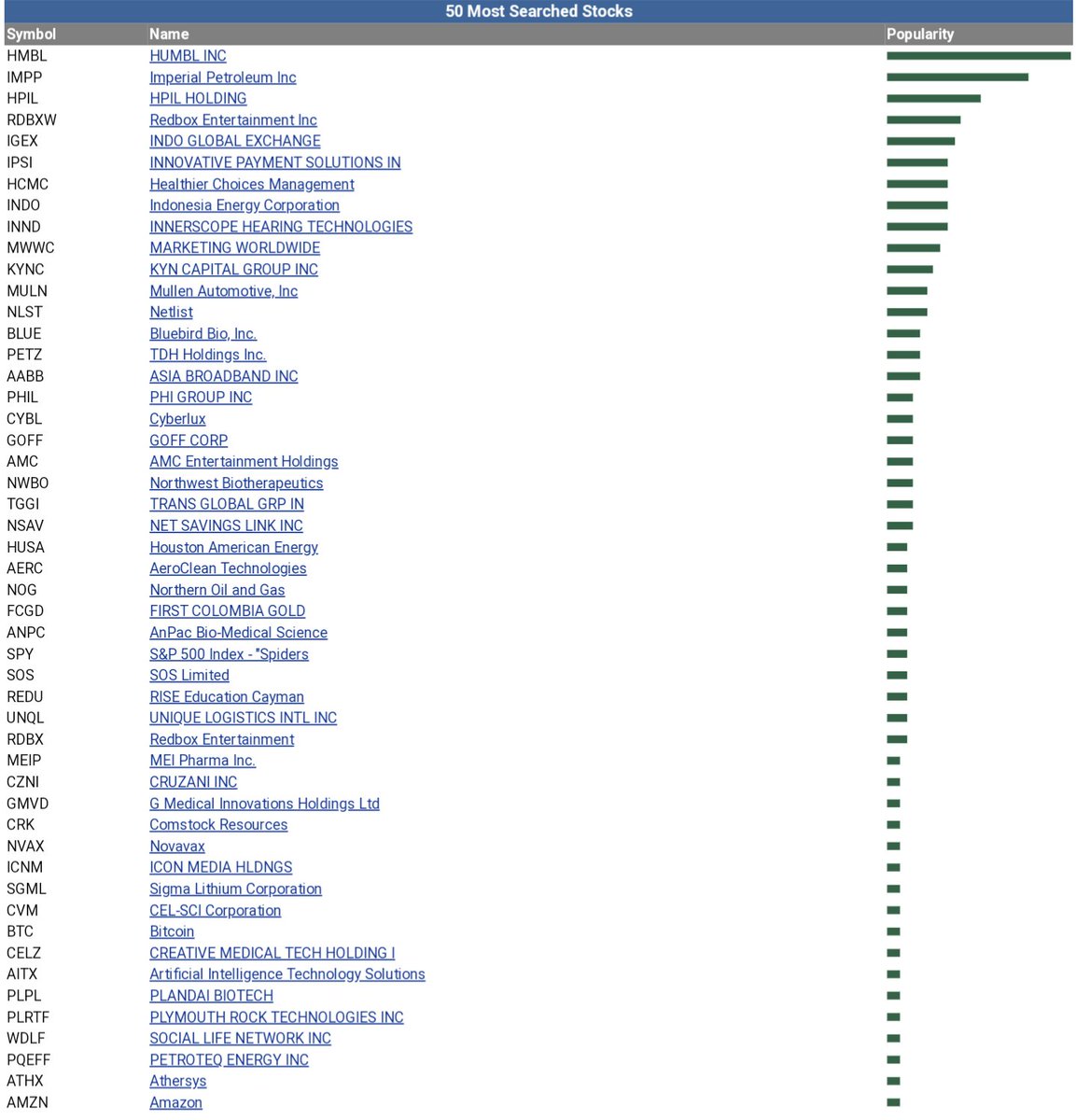Screen dimensions: 1076x1120
Task: Select the Novavax stock
Action: click(177, 847)
